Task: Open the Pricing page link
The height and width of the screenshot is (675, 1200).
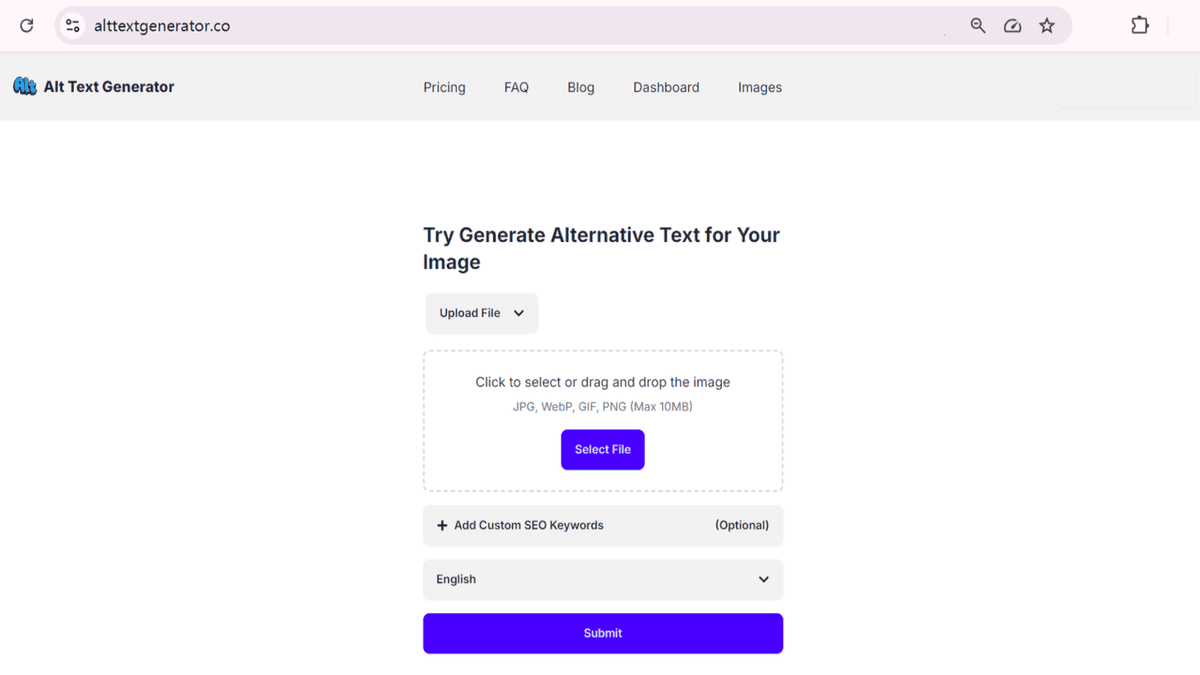Action: coord(444,87)
